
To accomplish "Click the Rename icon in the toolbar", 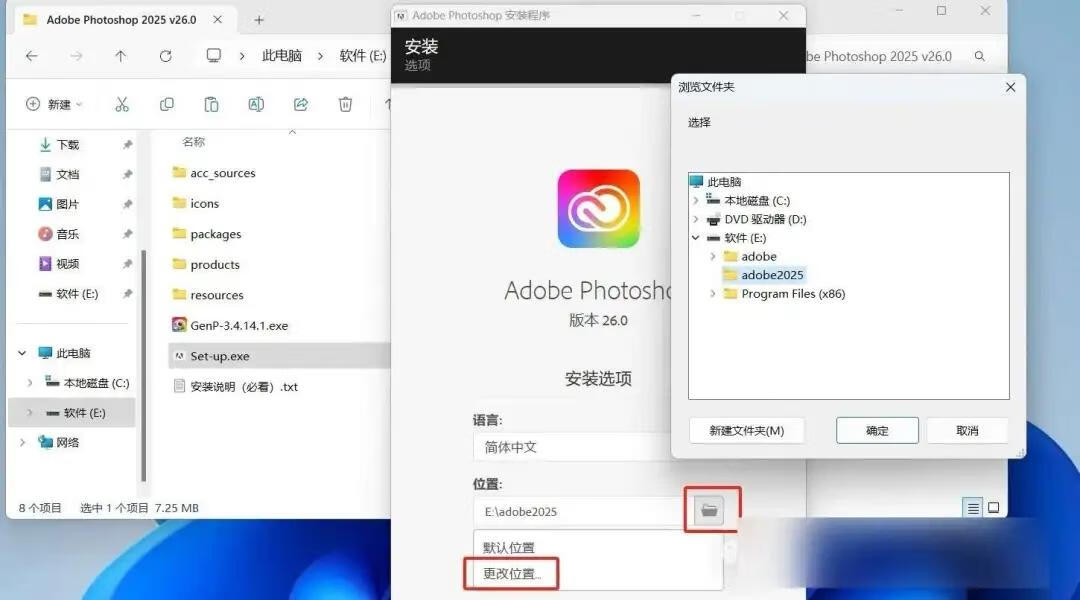I will pos(255,104).
